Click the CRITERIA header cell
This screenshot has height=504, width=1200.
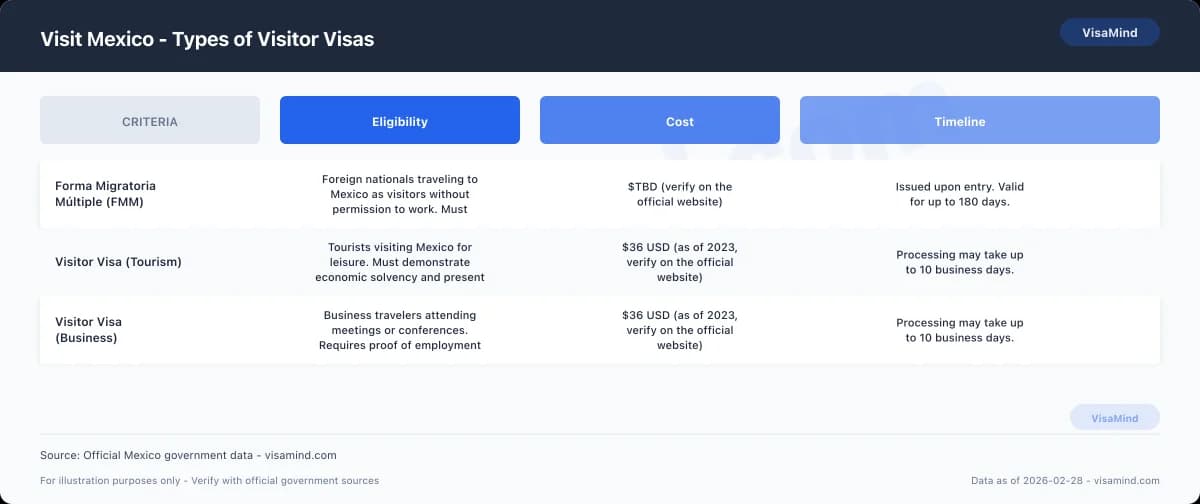150,121
